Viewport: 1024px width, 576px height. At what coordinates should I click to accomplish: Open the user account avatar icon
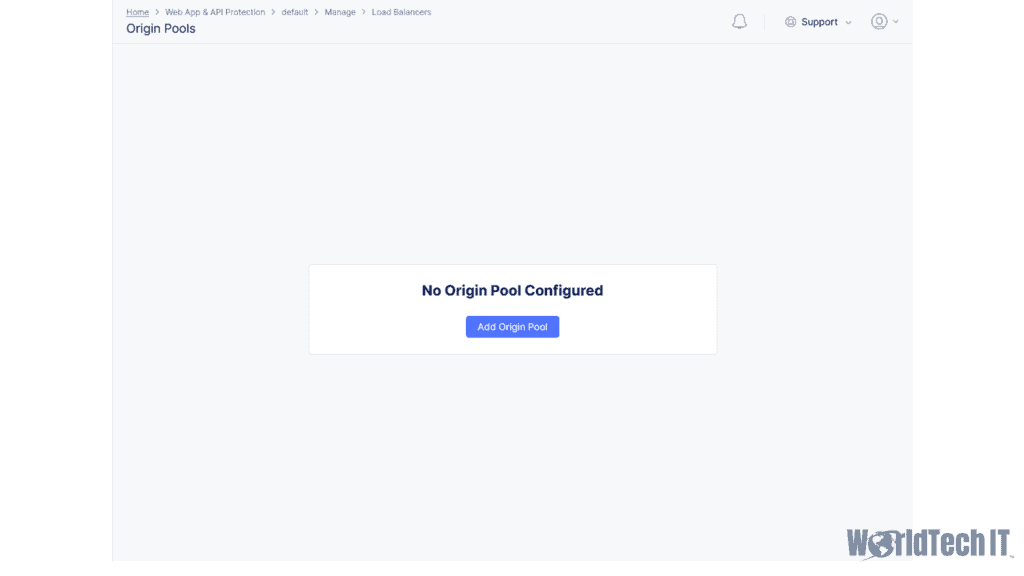click(879, 22)
